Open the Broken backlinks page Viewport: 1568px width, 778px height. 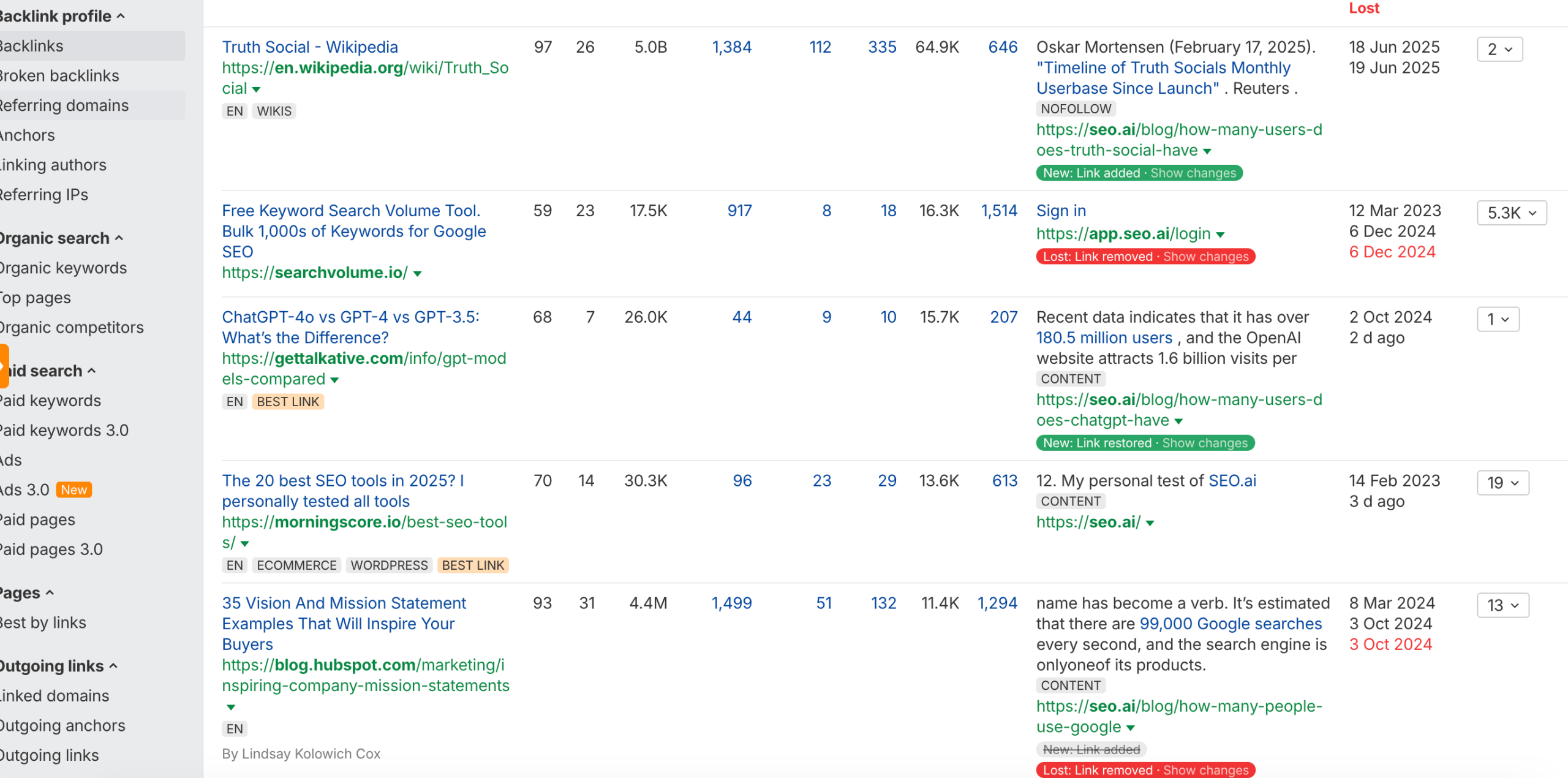click(59, 75)
